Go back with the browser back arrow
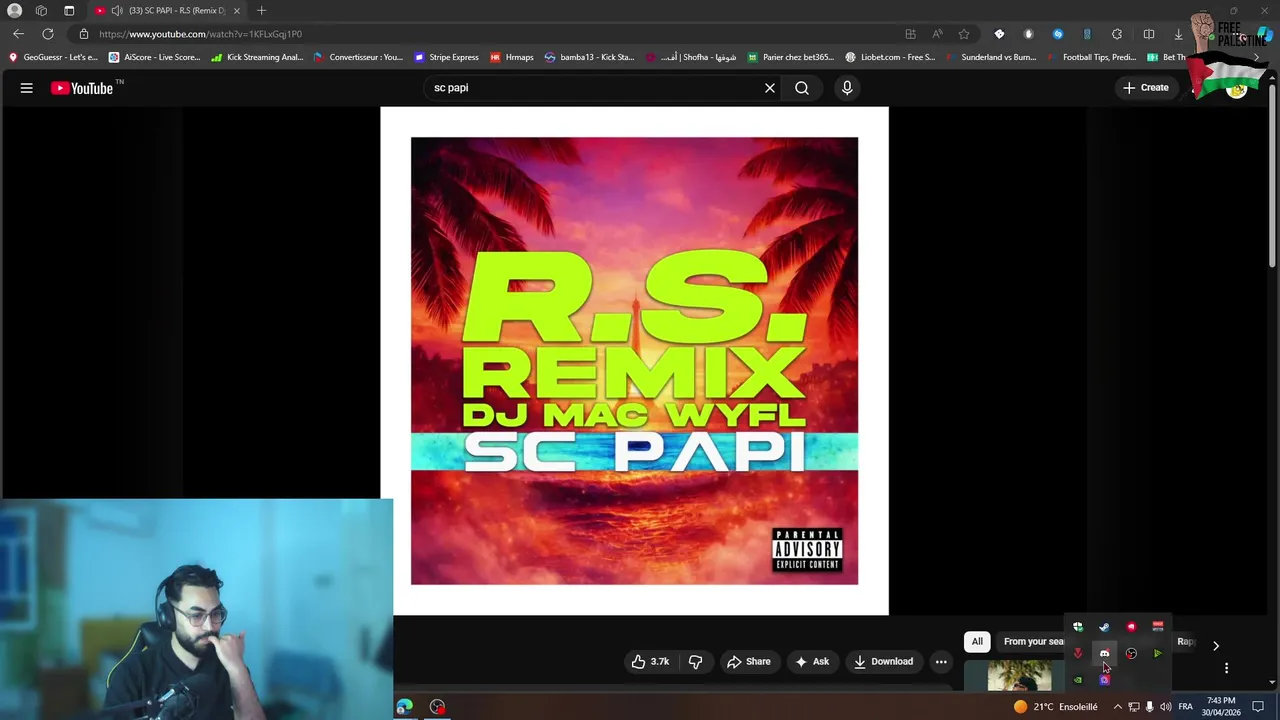 pyautogui.click(x=18, y=34)
